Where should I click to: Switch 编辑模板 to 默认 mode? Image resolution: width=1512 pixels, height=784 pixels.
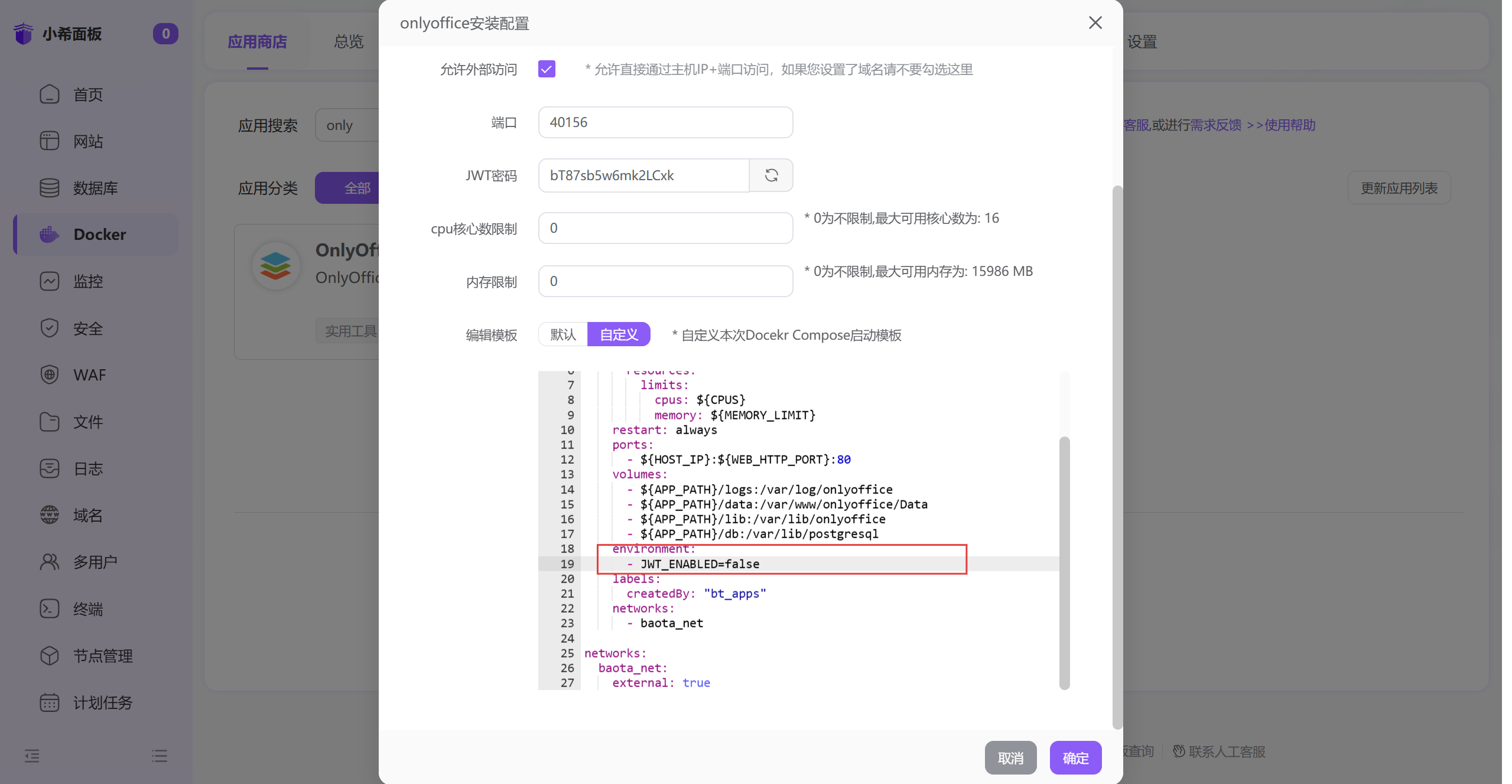(x=562, y=334)
